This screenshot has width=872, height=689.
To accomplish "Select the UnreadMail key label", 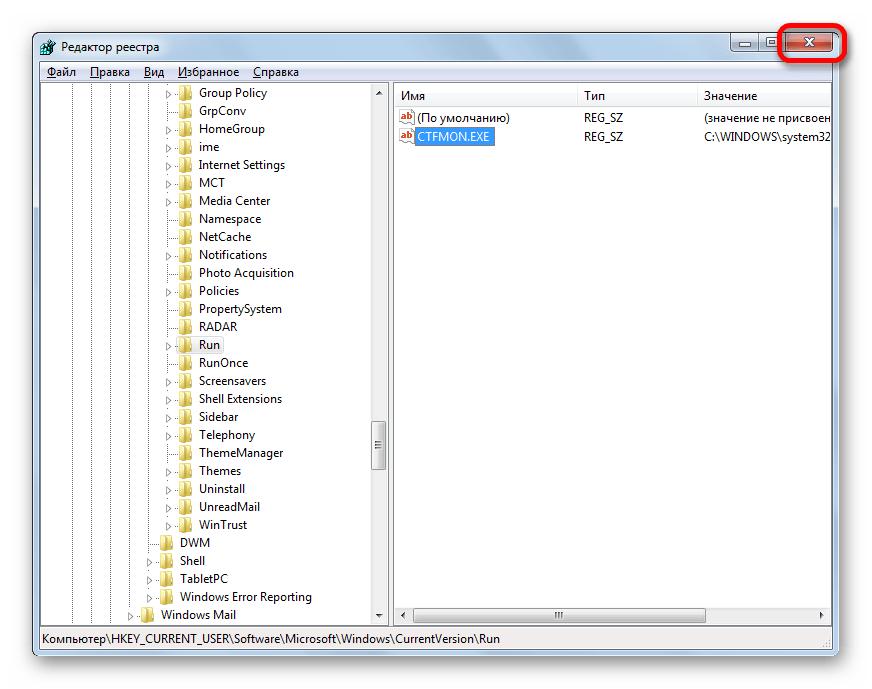I will point(229,507).
